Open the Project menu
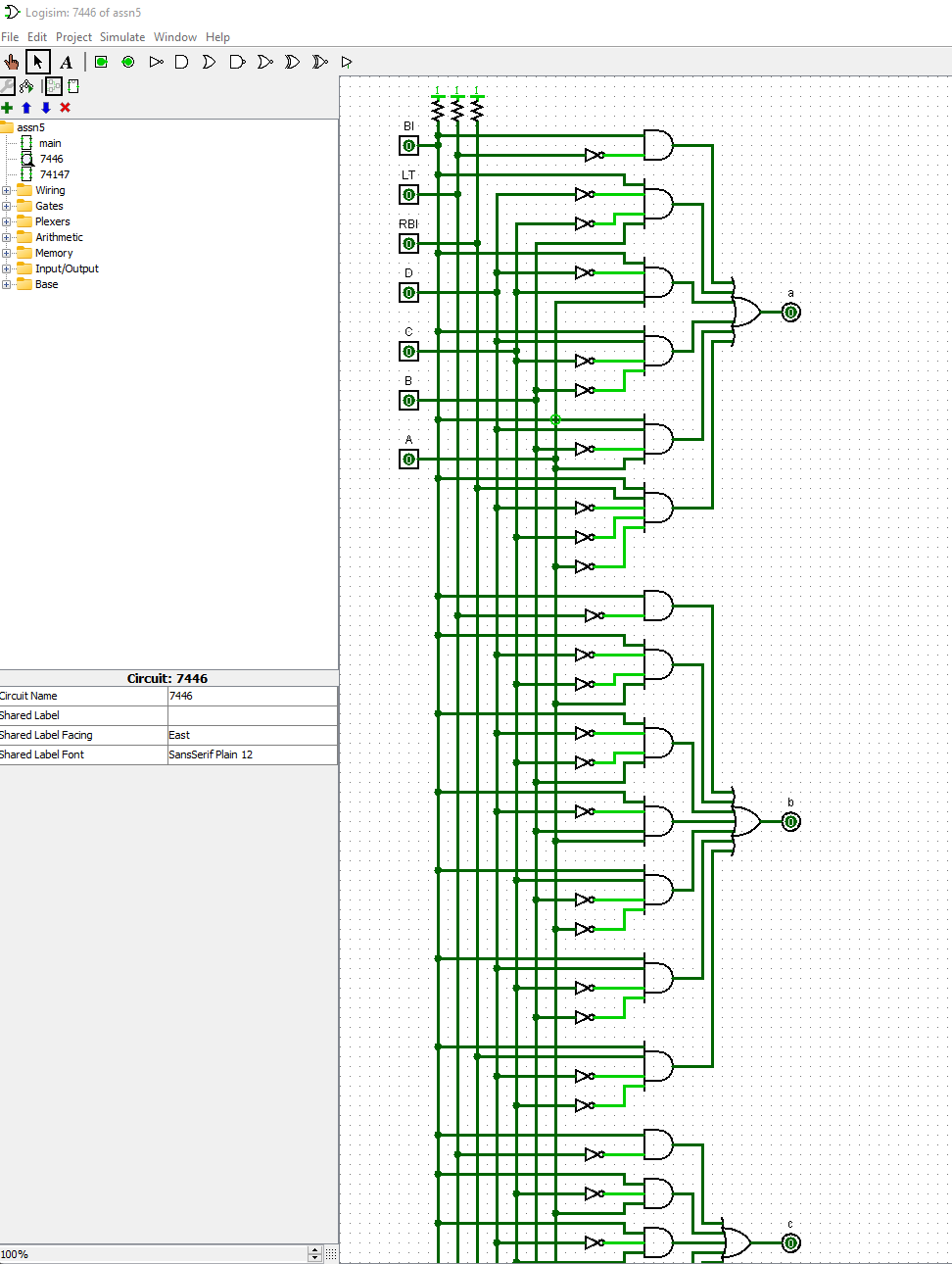Viewport: 952px width, 1264px height. click(x=73, y=37)
